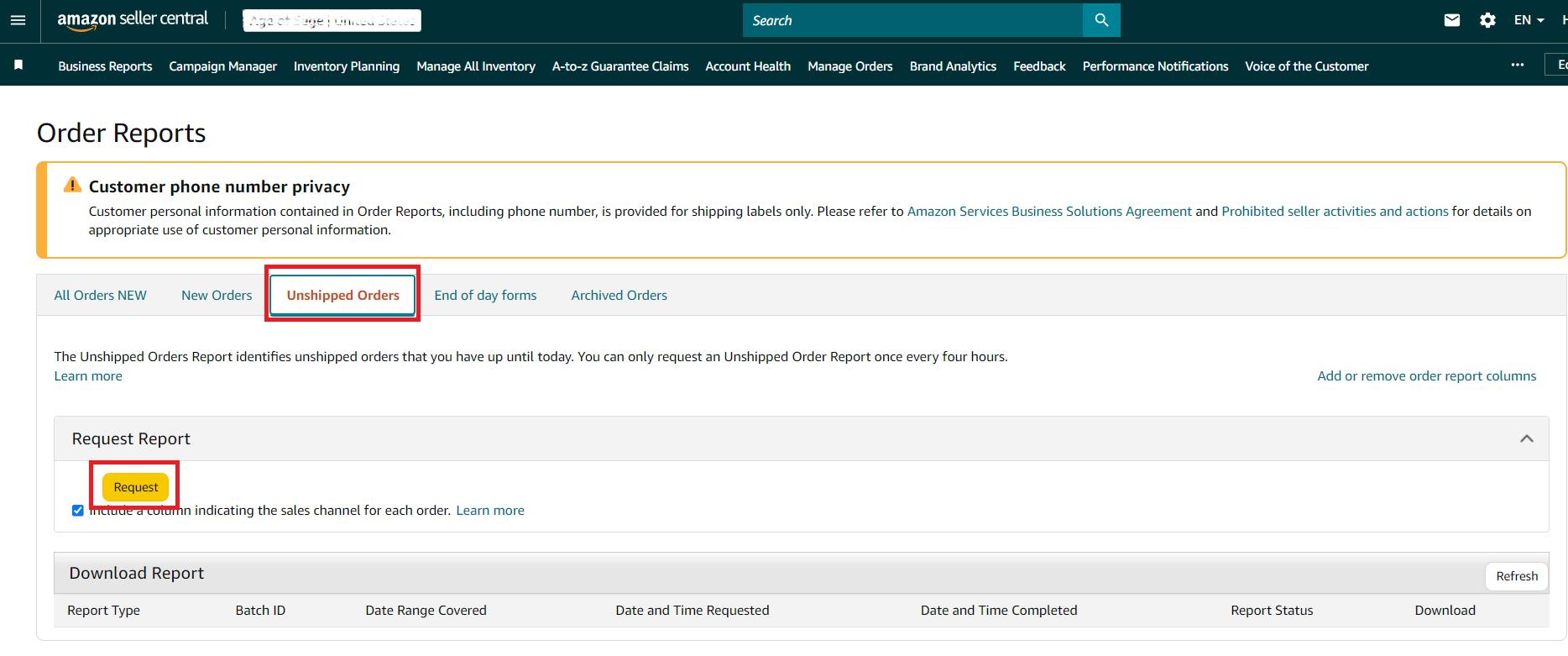This screenshot has height=656, width=1568.
Task: Open the hamburger navigation menu
Action: coord(18,20)
